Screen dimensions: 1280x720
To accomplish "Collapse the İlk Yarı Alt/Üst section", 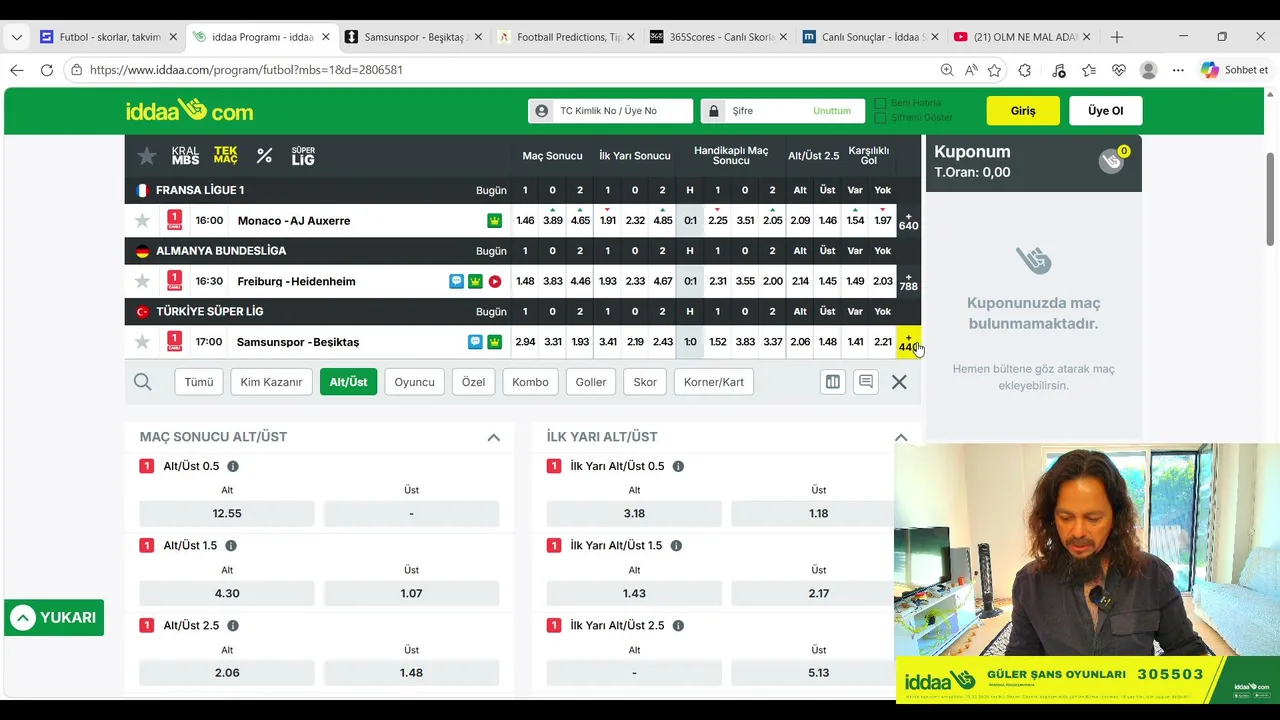I will click(900, 437).
